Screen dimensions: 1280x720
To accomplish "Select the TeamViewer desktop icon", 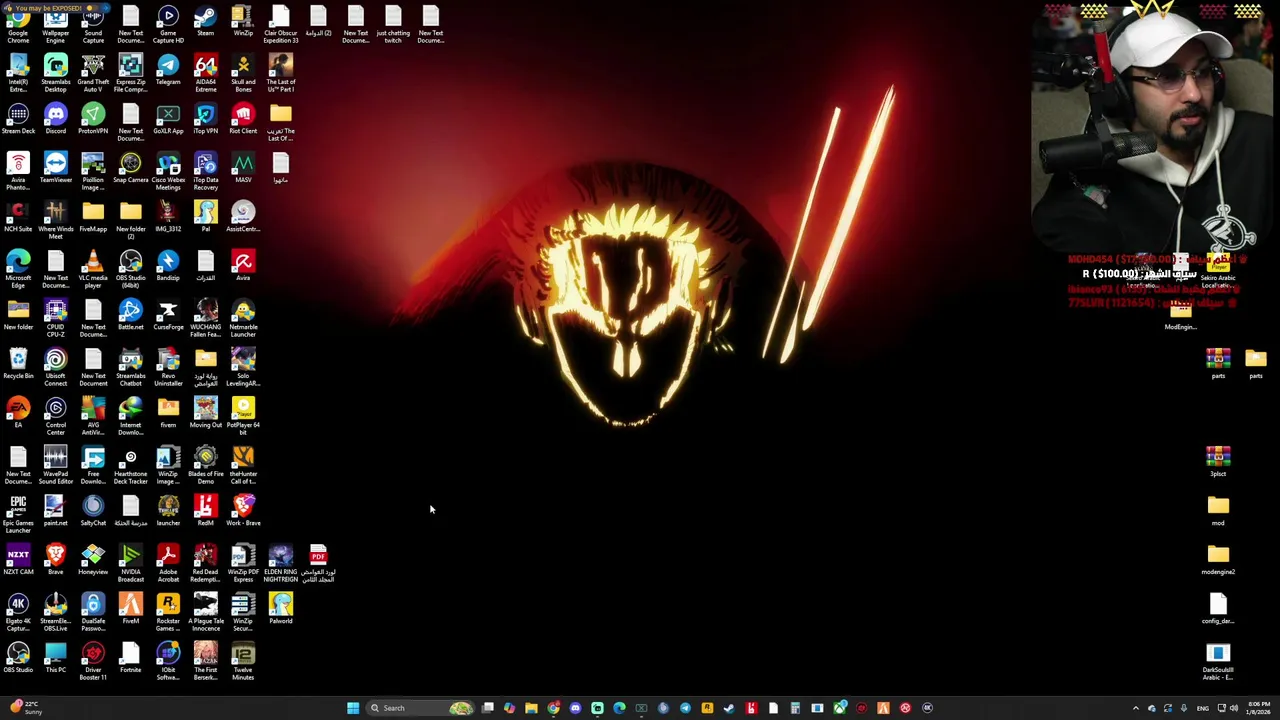I will (x=55, y=168).
